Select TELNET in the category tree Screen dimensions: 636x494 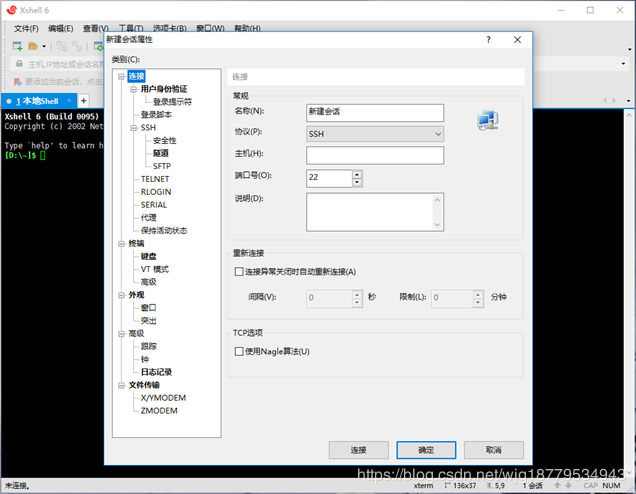(x=155, y=179)
